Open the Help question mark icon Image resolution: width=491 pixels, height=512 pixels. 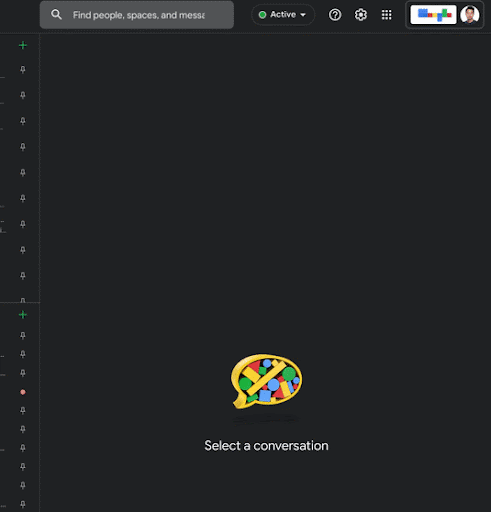tap(335, 15)
